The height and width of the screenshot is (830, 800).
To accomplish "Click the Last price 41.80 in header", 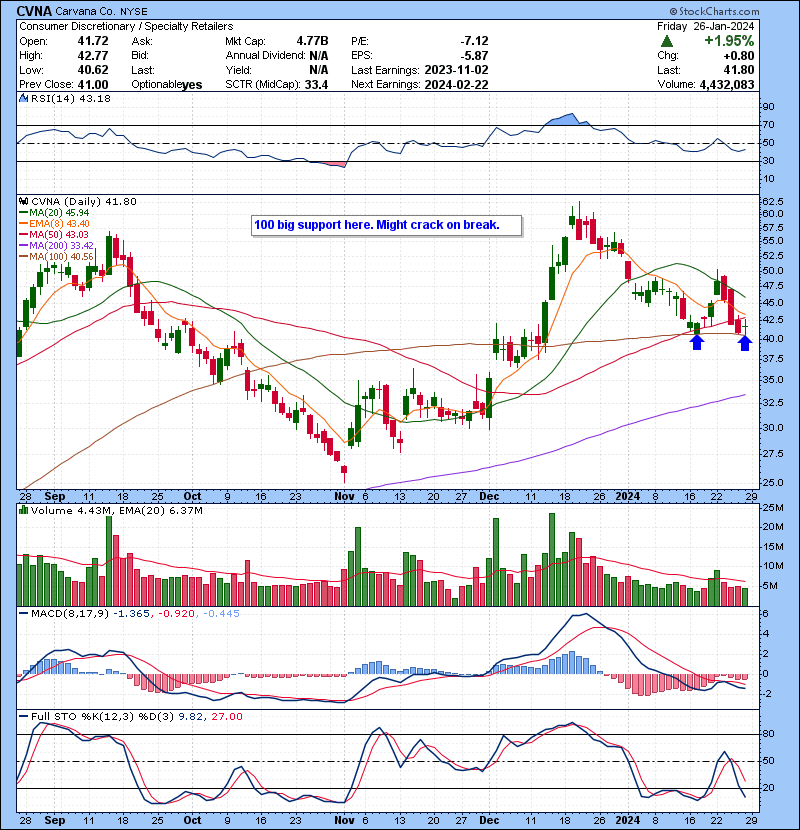I will pos(739,70).
